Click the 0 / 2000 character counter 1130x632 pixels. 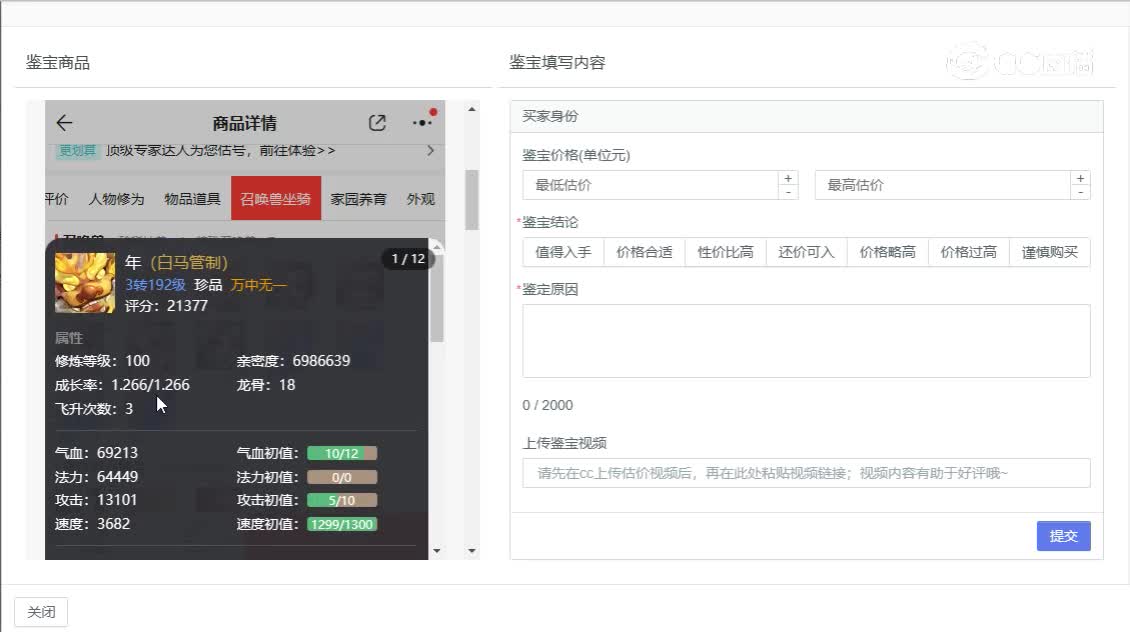[548, 405]
